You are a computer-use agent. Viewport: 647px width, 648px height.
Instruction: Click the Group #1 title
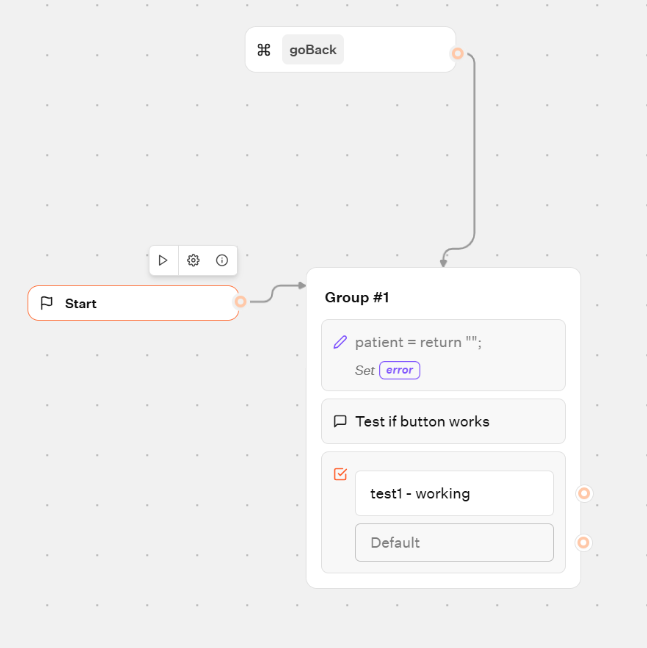coord(357,297)
